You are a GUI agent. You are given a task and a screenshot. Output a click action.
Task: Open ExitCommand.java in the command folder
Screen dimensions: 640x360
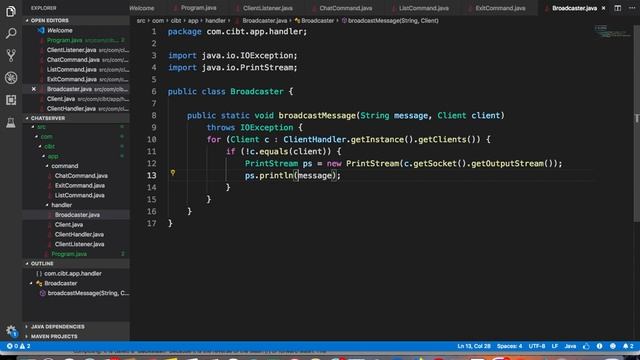point(80,186)
